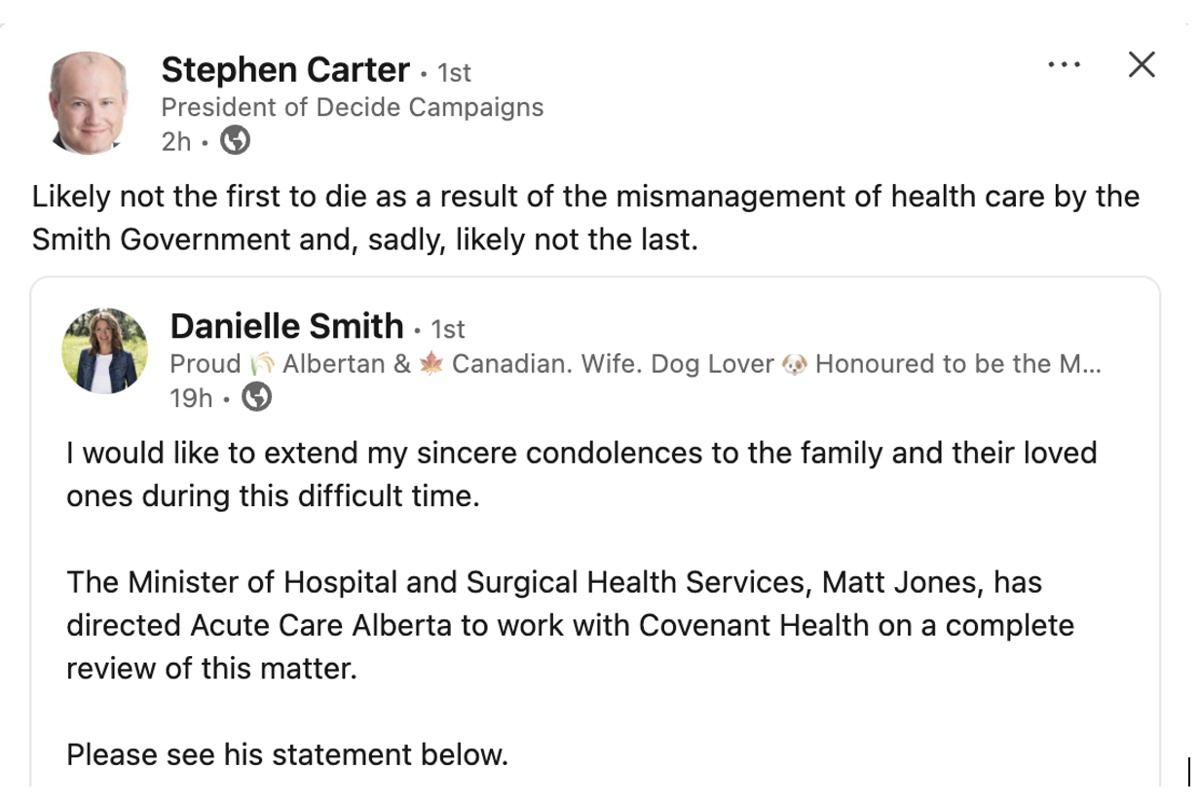Screen dimensions: 1200x806
Task: Open Stephen Carter's profile from his name
Action: coord(287,70)
